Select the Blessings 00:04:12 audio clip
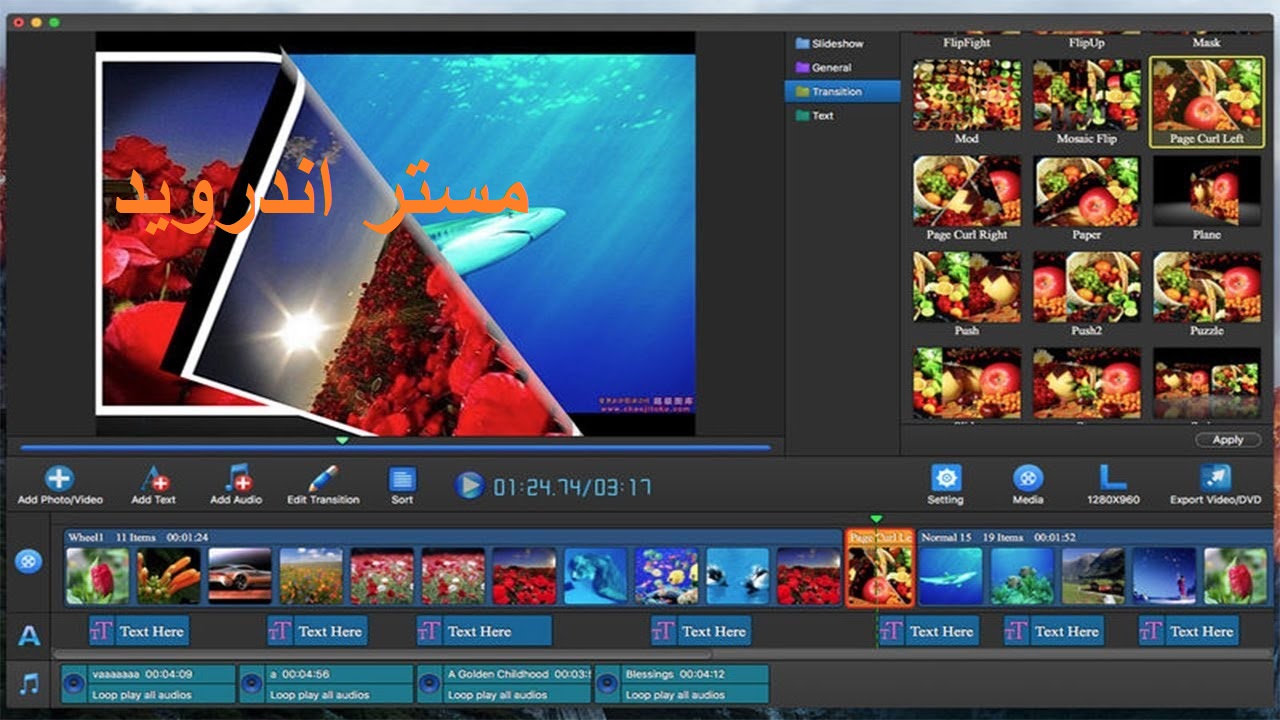The width and height of the screenshot is (1280, 720). tap(682, 684)
